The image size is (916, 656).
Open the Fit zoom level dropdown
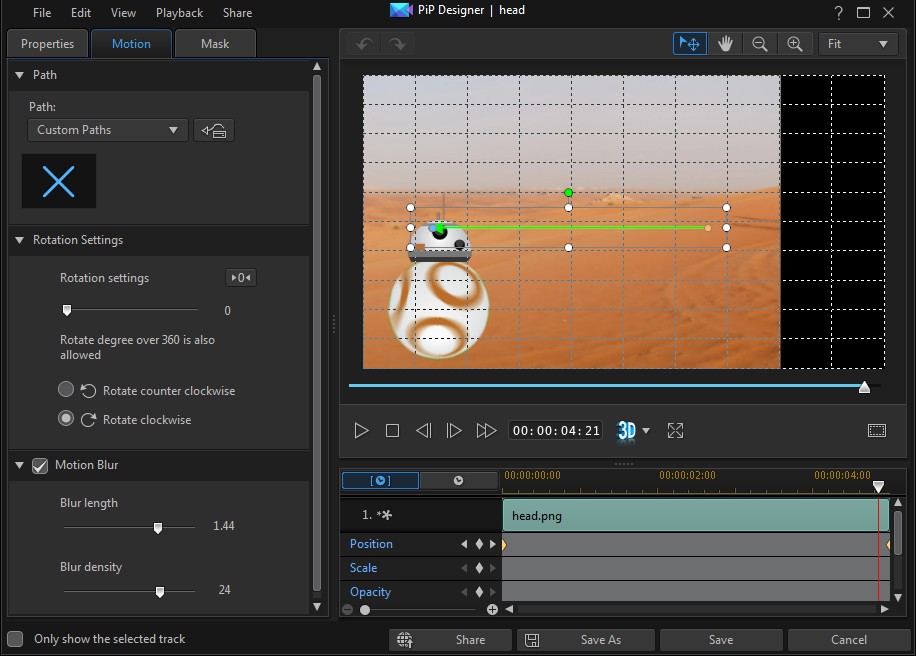click(857, 44)
